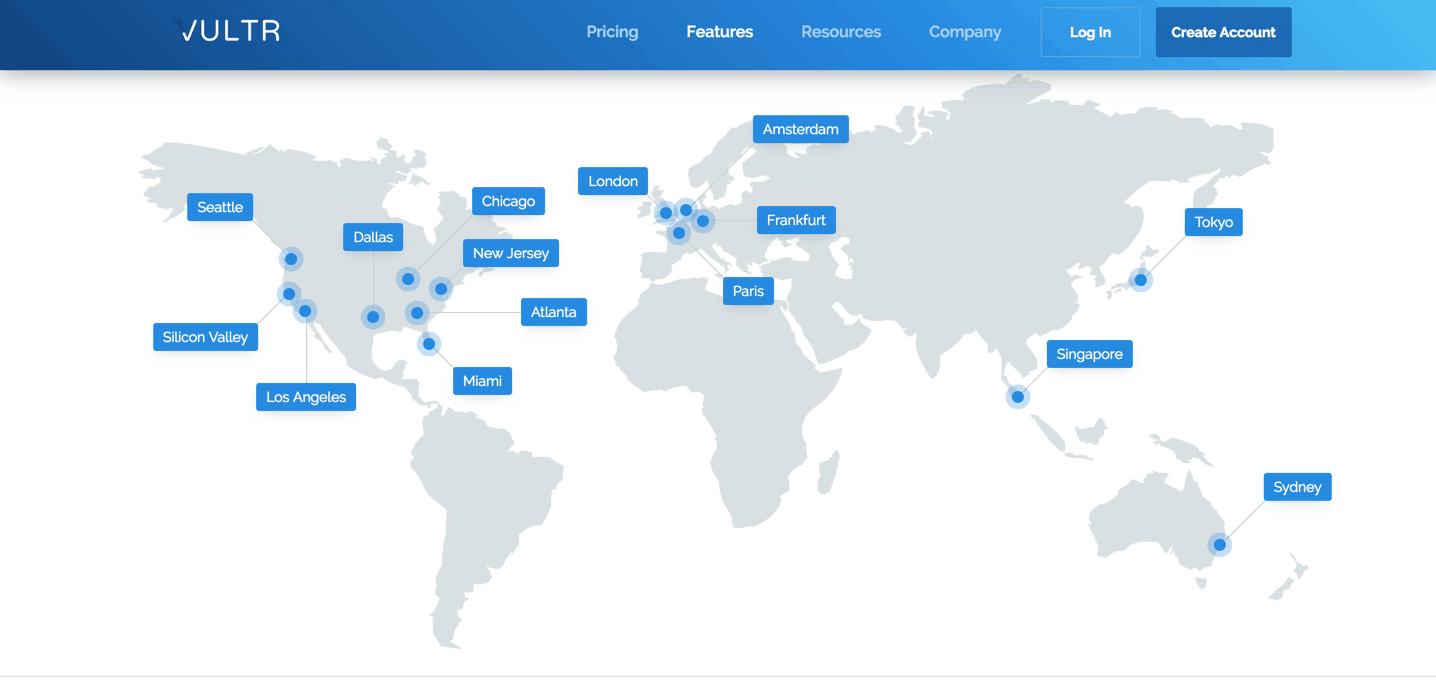Click the Sydney map marker dot
This screenshot has width=1436, height=680.
(1219, 545)
